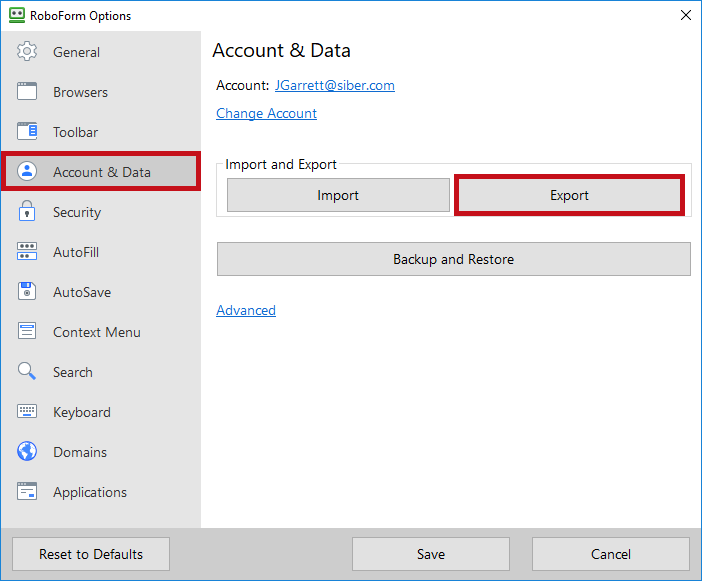This screenshot has height=581, width=702.
Task: Open the Context Menu settings page
Action: [x=96, y=332]
